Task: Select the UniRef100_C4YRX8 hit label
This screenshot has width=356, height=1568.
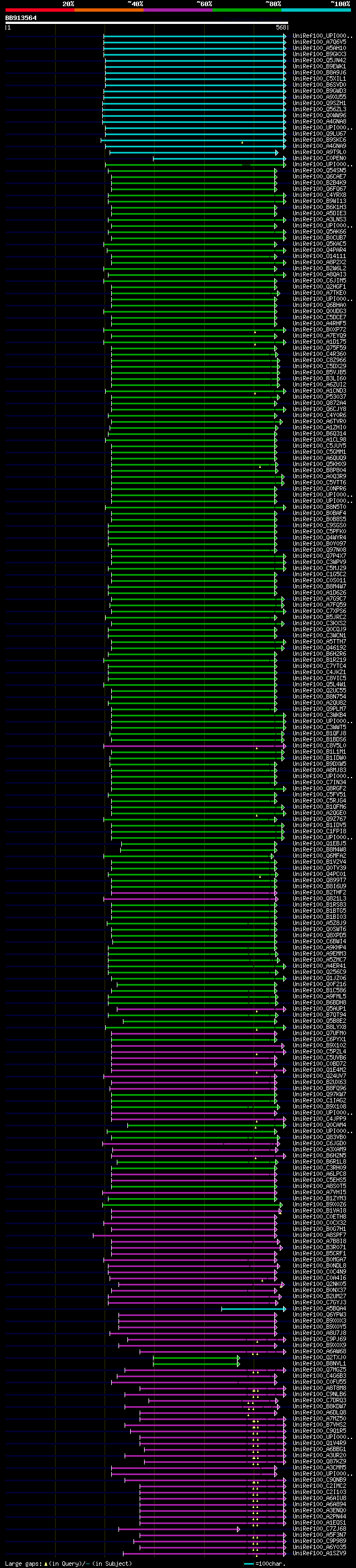Action: [319, 195]
